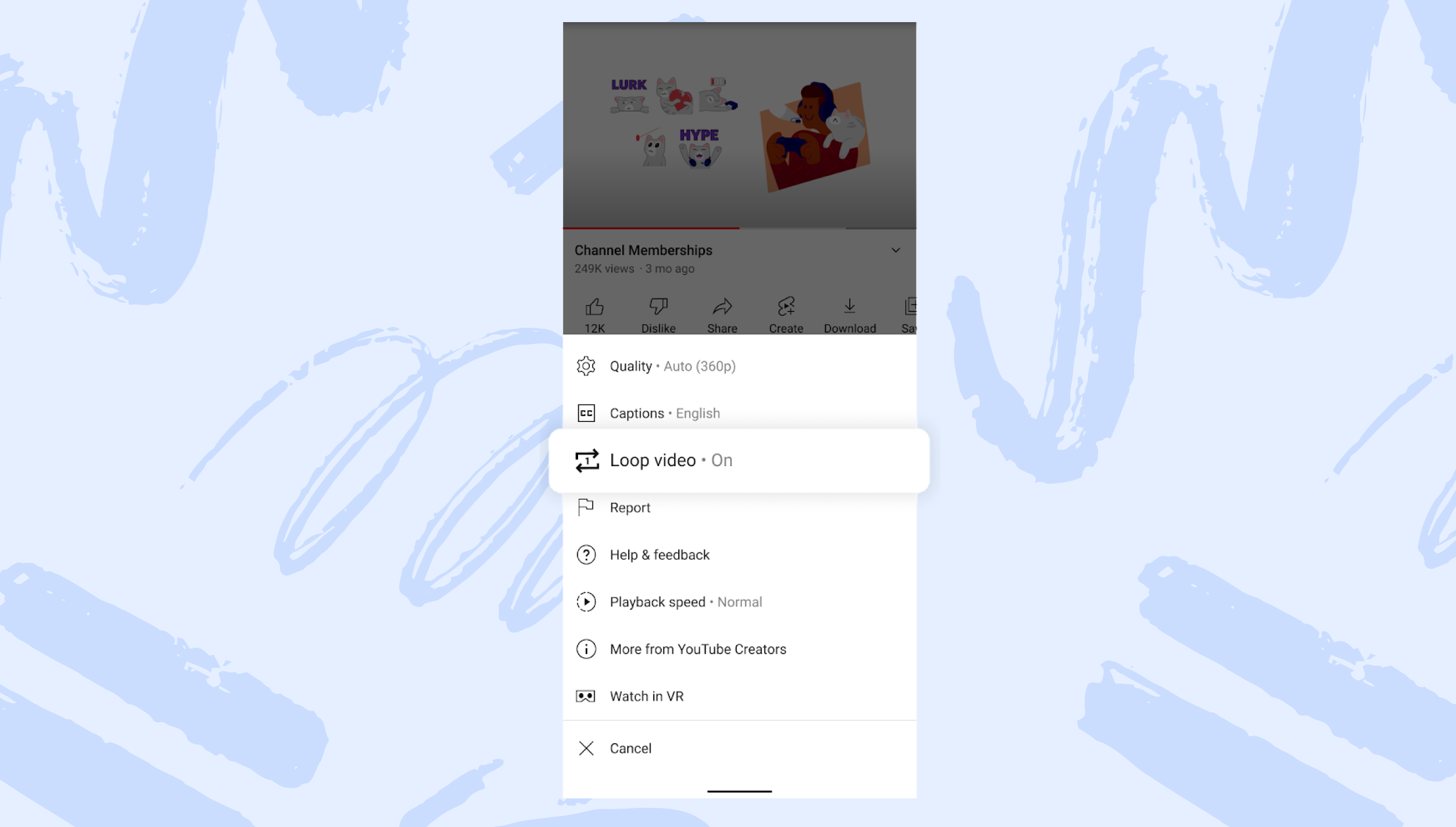The image size is (1456, 827).
Task: Click the Quality settings gear icon
Action: [x=586, y=365]
